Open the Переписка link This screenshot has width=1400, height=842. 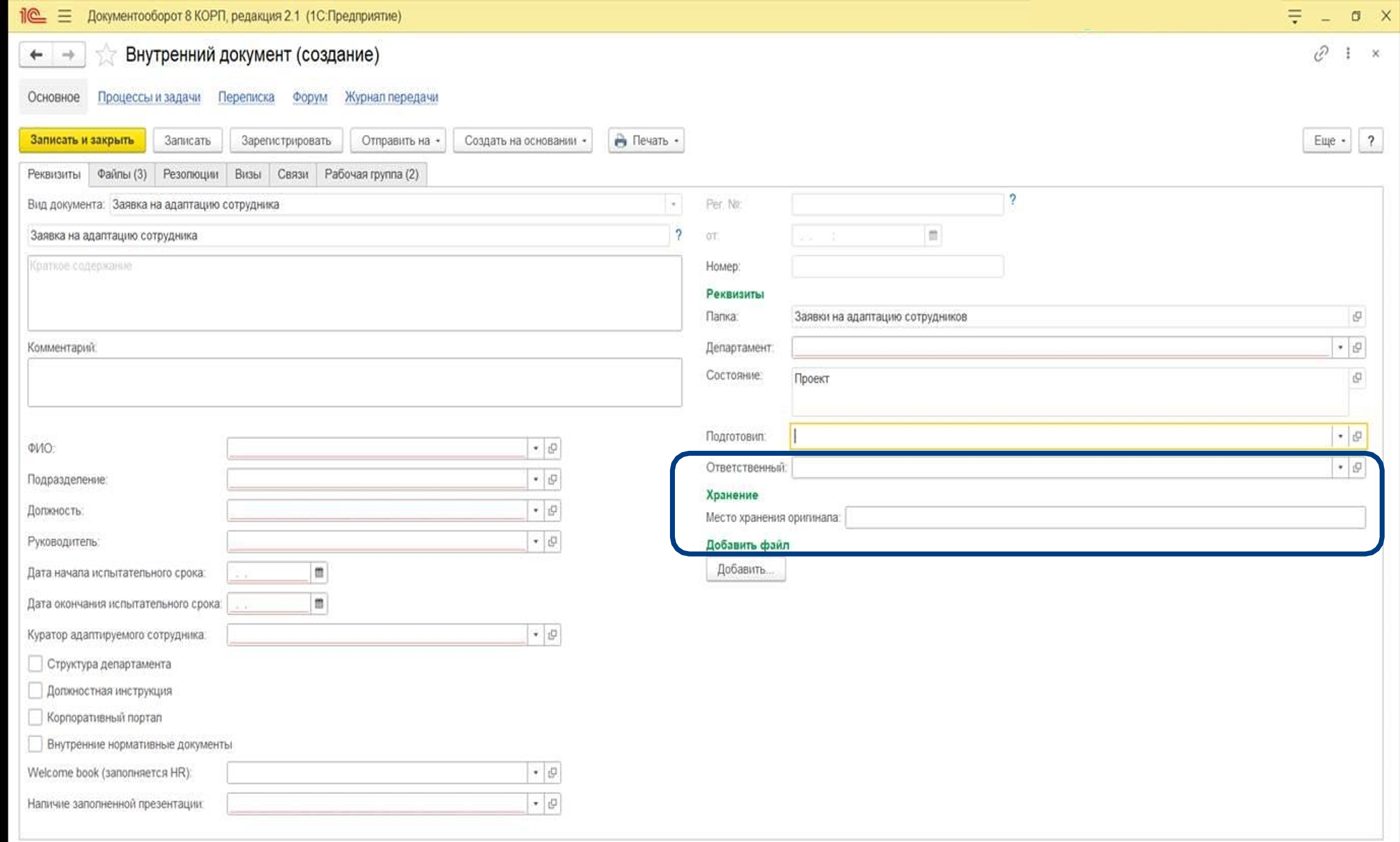point(246,97)
